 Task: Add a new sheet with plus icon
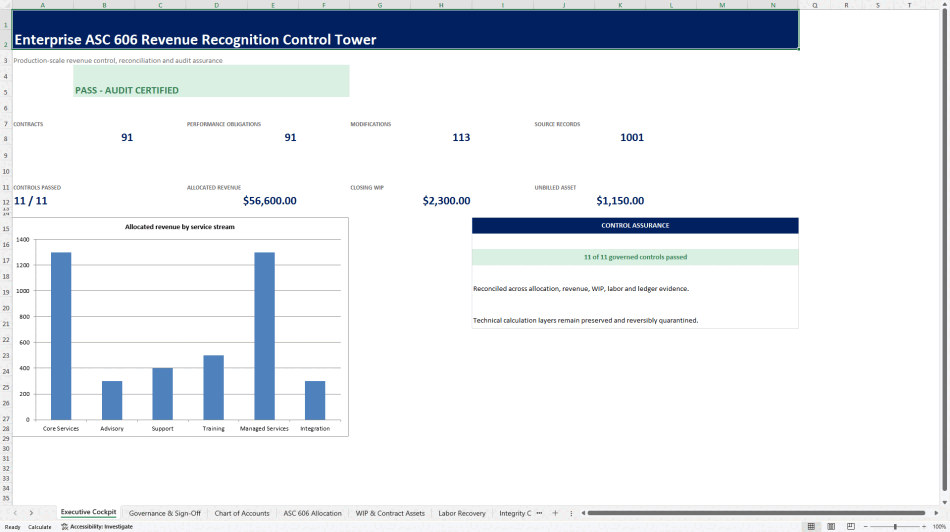pyautogui.click(x=555, y=513)
